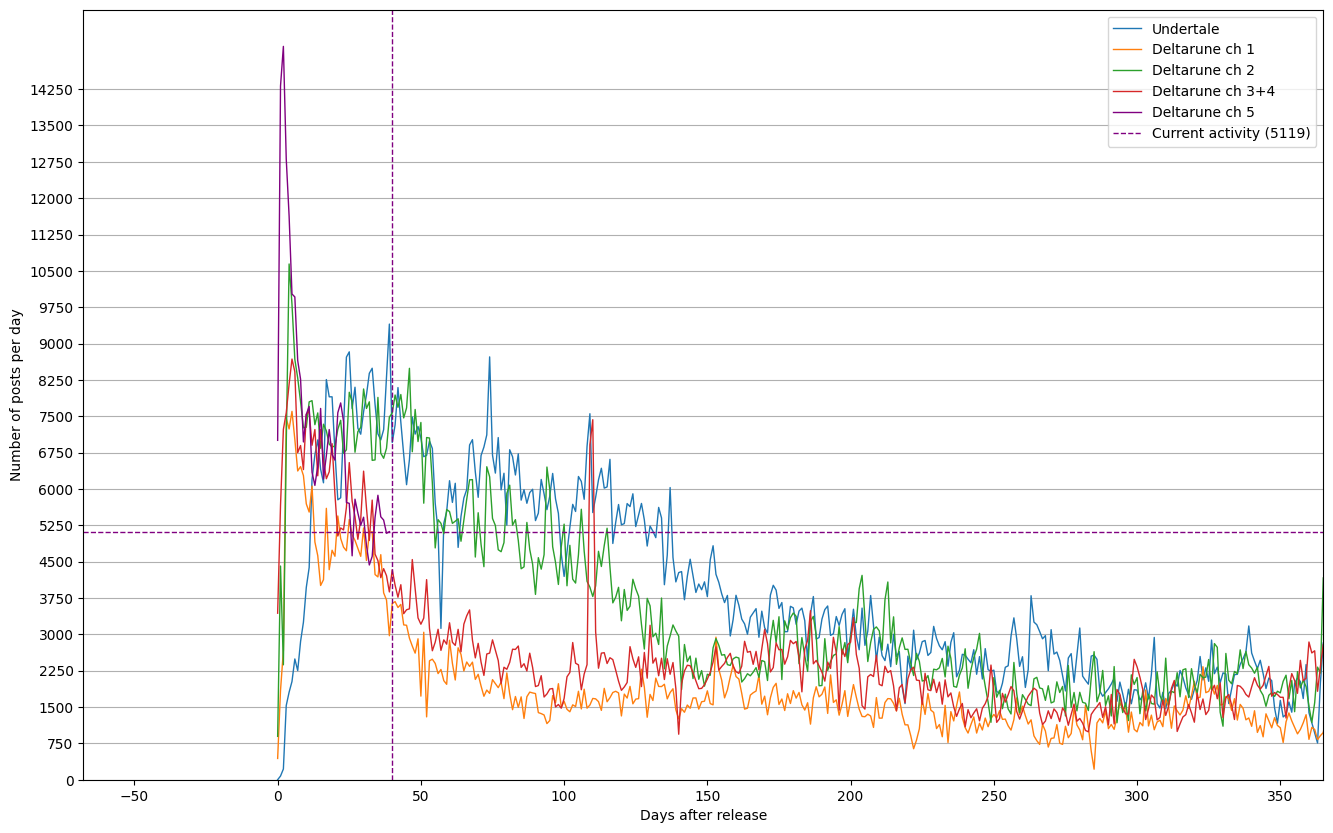Select the 6000 y-axis tick label
This screenshot has height=833, width=1333.
pos(59,490)
